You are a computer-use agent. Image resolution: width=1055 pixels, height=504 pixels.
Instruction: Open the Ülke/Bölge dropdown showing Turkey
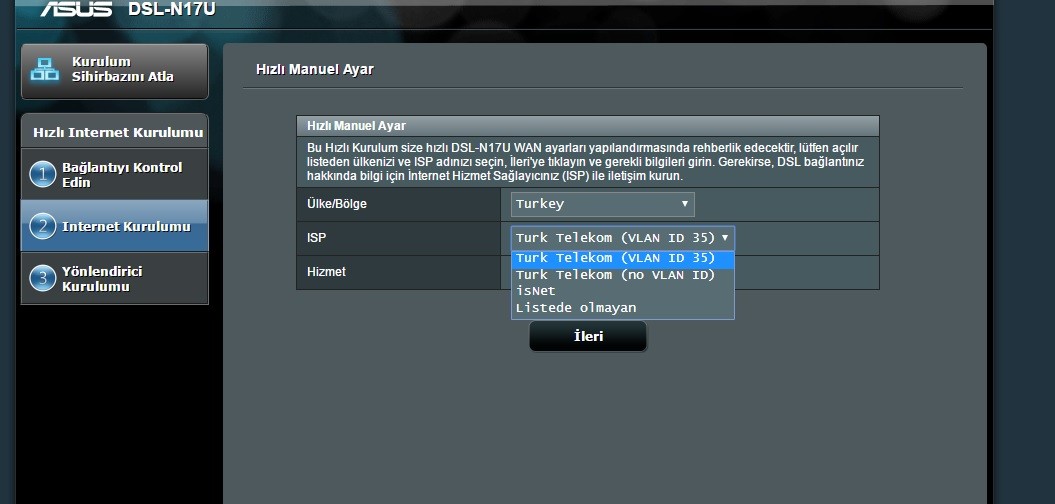pos(602,204)
